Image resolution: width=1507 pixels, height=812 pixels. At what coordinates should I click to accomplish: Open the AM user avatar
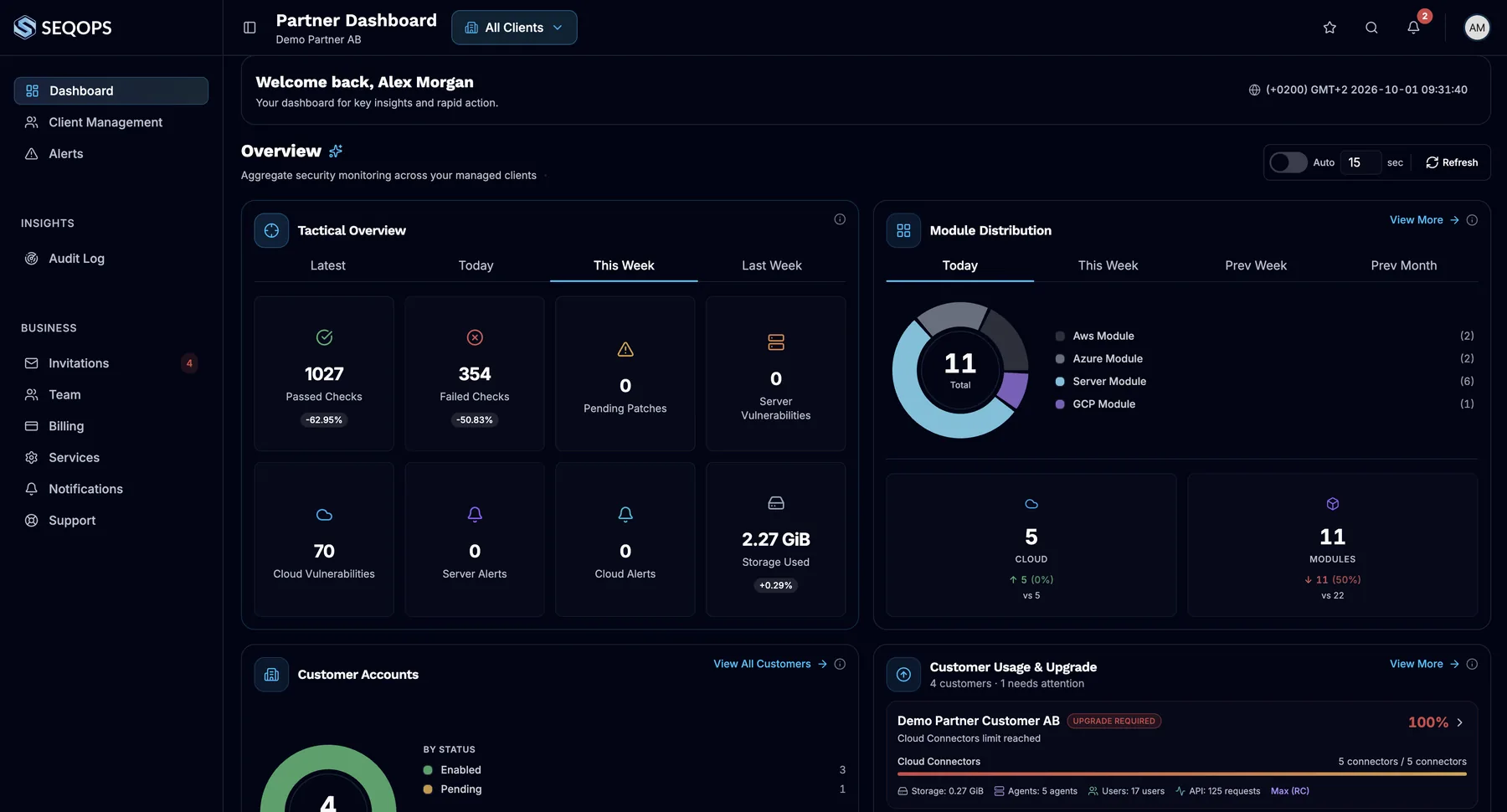1477,28
